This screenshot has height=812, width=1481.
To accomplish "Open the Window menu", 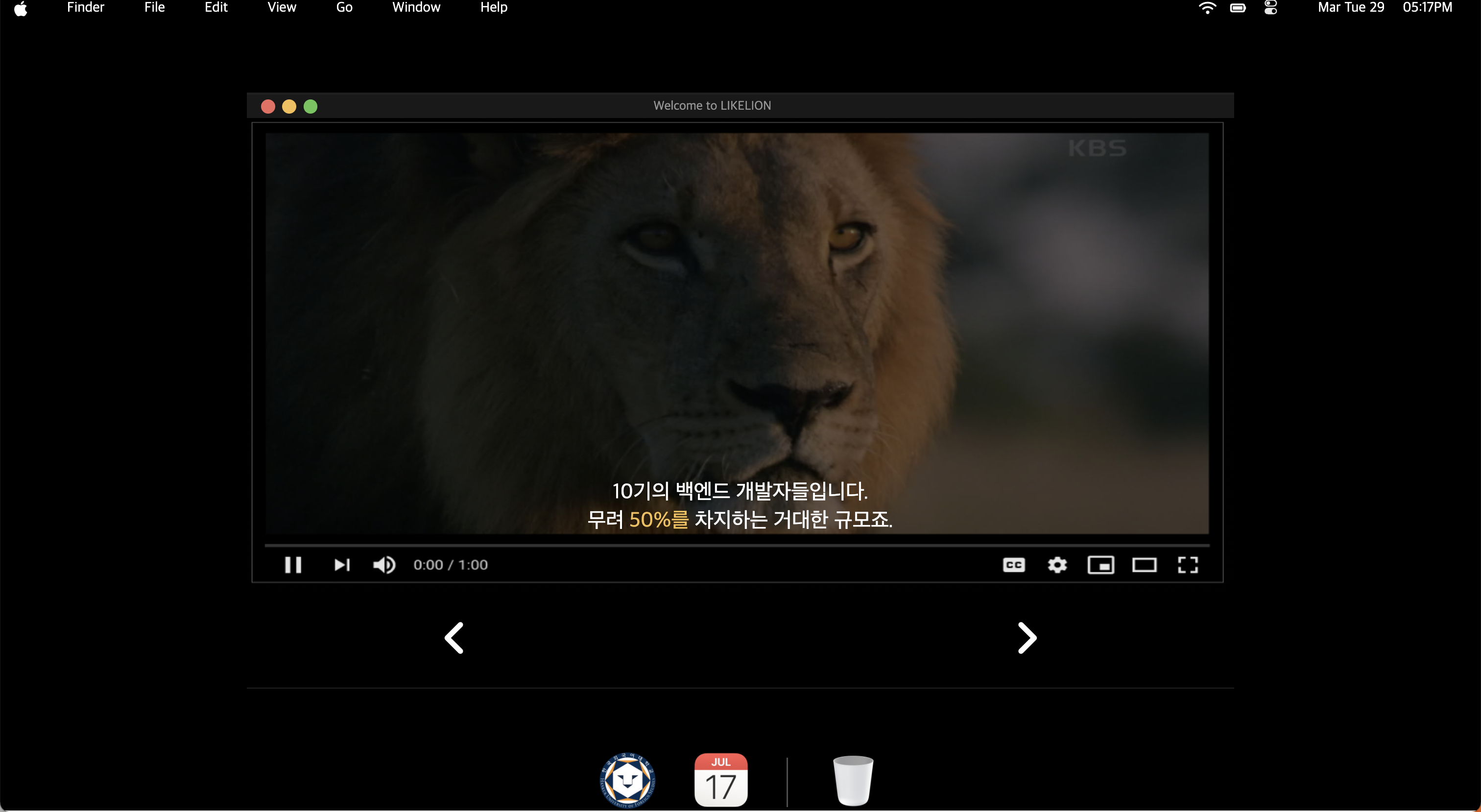I will click(x=416, y=7).
